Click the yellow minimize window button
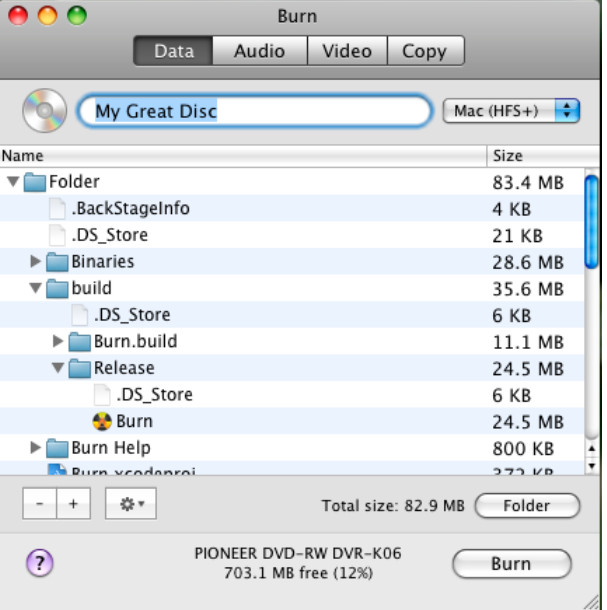The width and height of the screenshot is (607, 610). coord(47,16)
